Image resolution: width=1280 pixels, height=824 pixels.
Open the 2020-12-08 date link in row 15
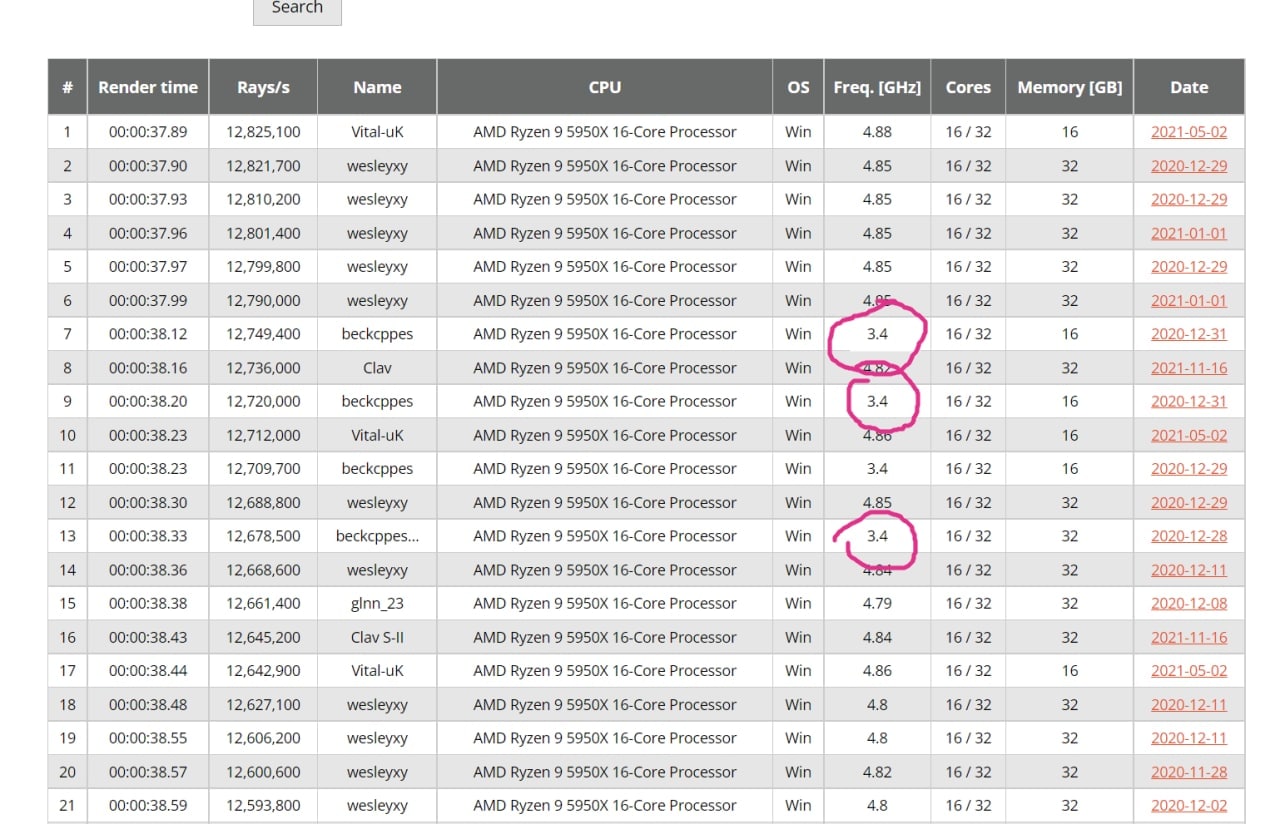[x=1189, y=603]
